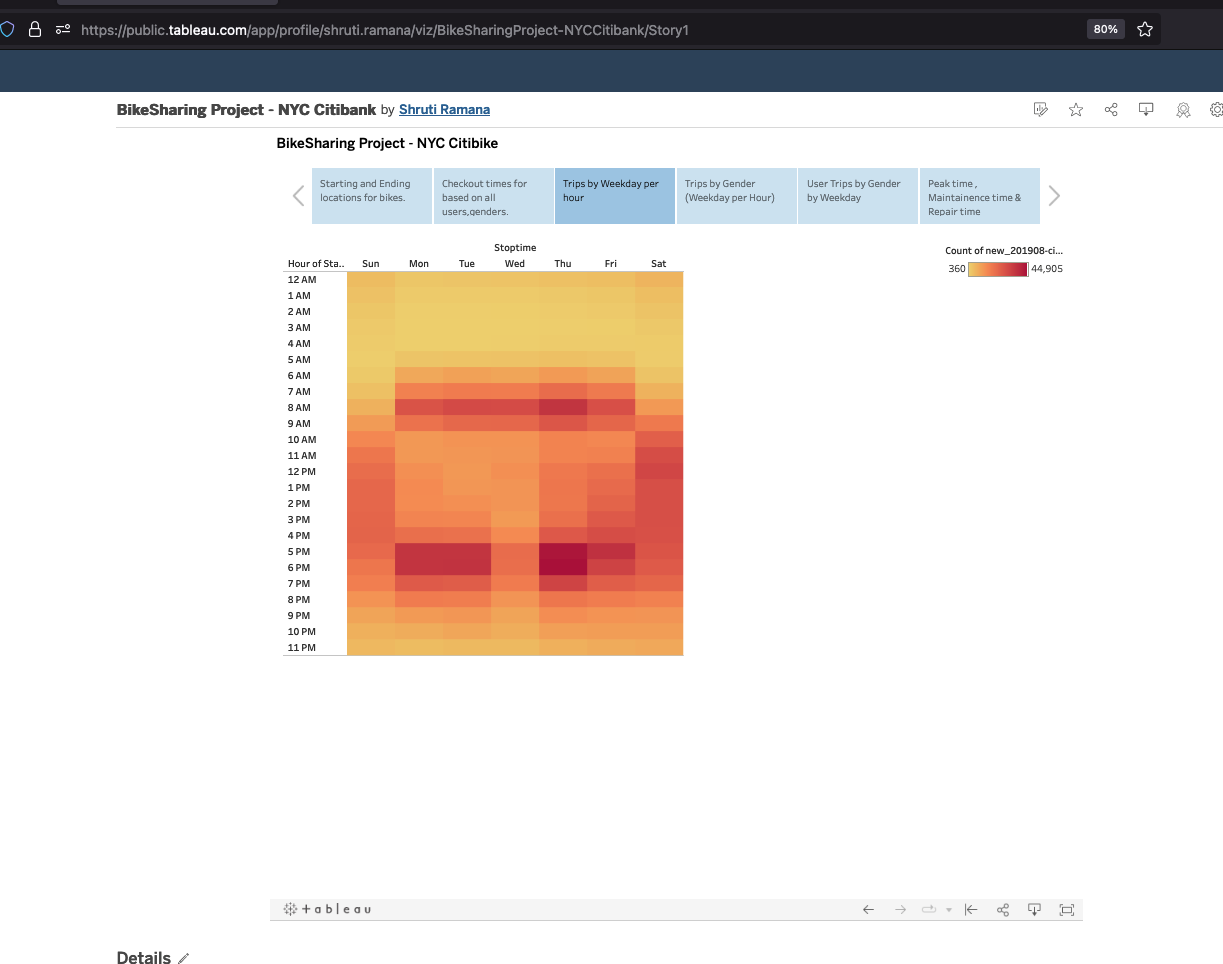1223x964 pixels.
Task: Select Peak time, Maintenance story point
Action: click(979, 196)
